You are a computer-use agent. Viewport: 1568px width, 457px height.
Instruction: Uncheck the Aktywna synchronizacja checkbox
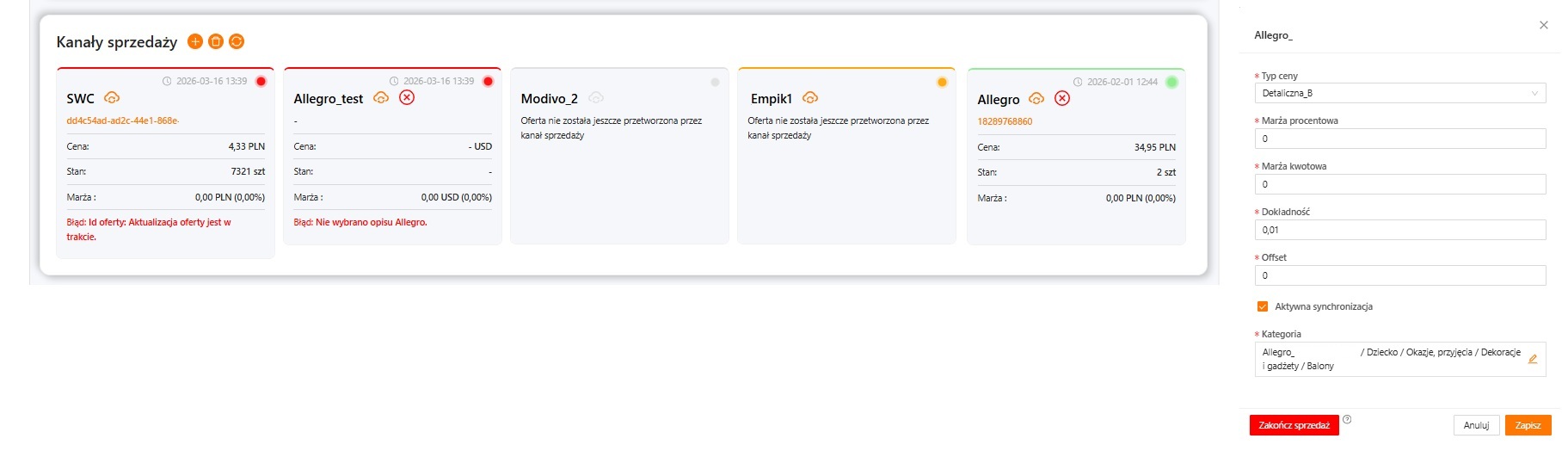click(1262, 306)
